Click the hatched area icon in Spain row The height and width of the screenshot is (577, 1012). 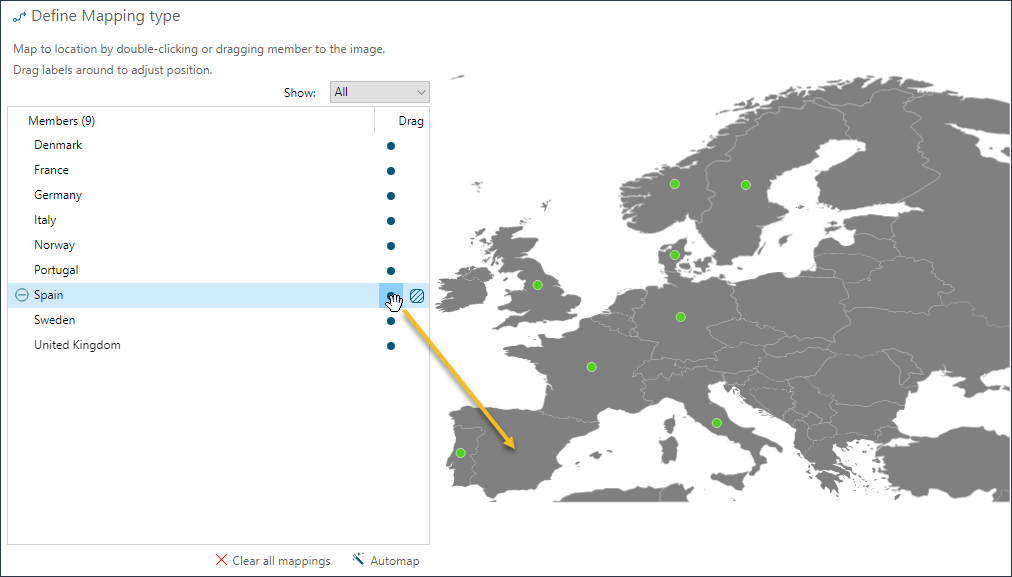[x=417, y=296]
